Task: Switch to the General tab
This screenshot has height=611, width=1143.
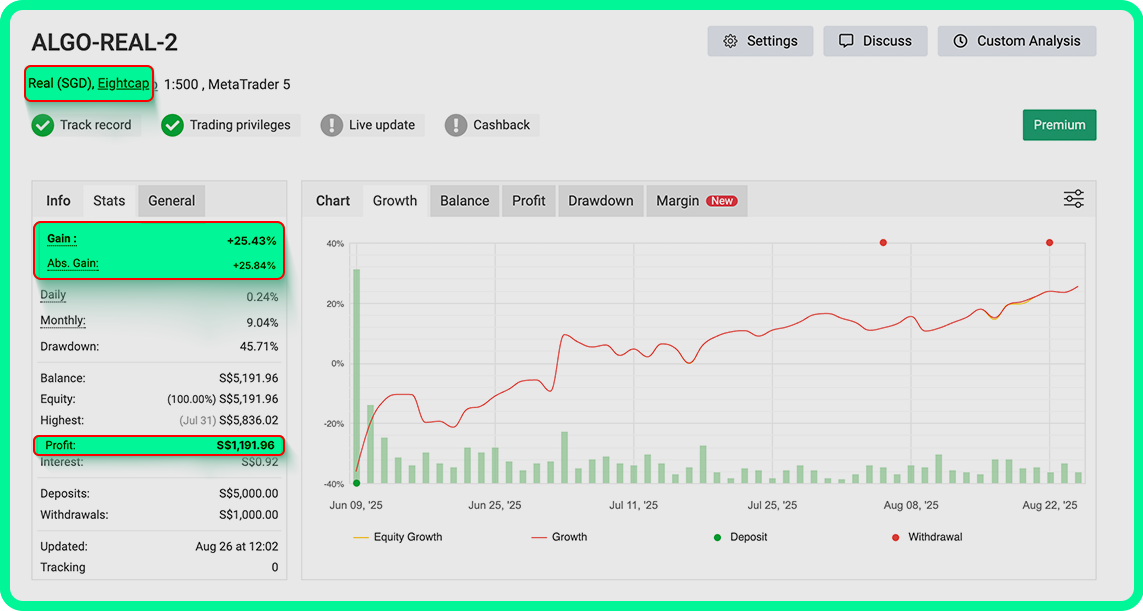Action: [171, 200]
